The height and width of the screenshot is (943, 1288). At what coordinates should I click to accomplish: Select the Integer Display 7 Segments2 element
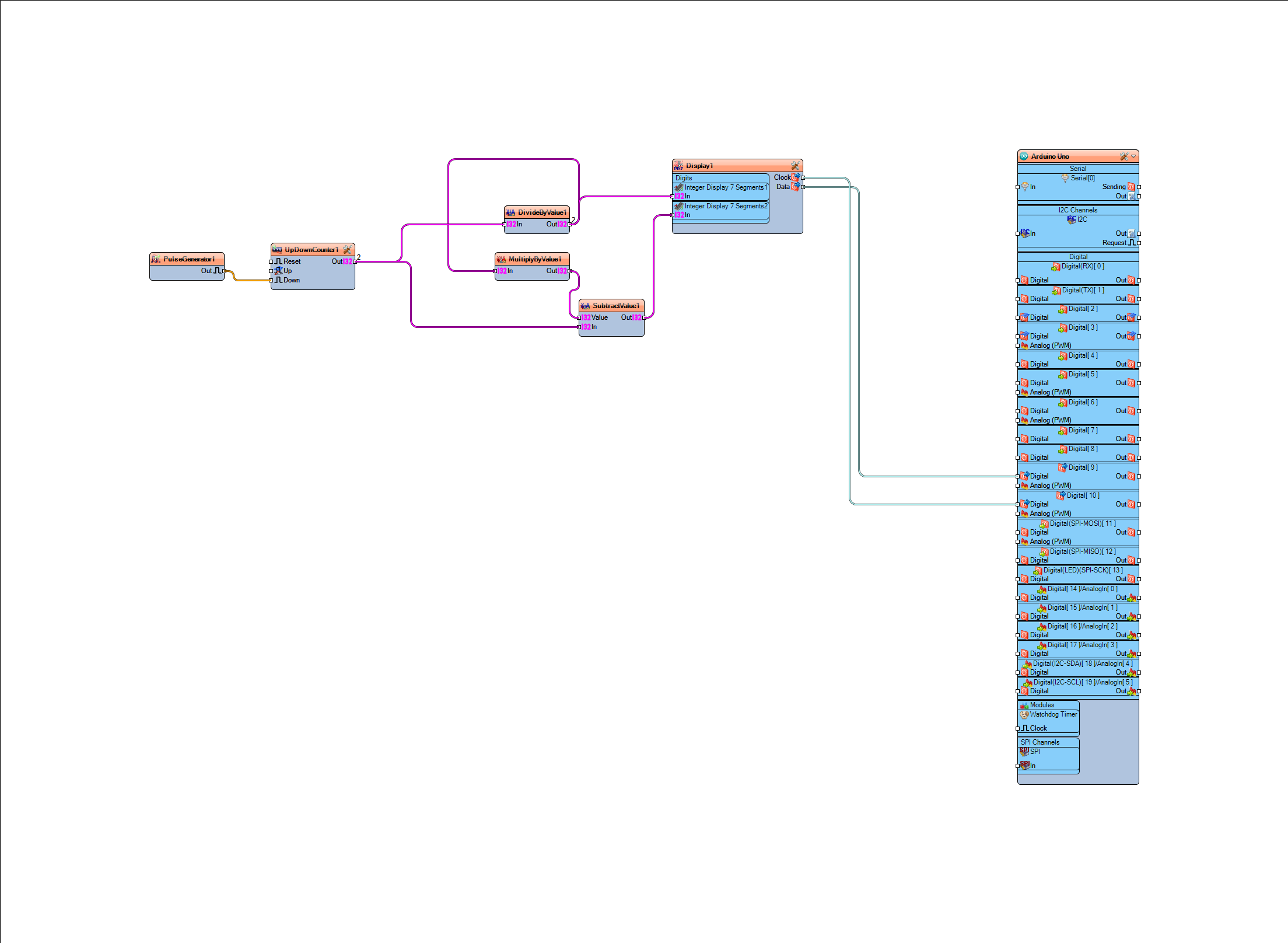725,206
